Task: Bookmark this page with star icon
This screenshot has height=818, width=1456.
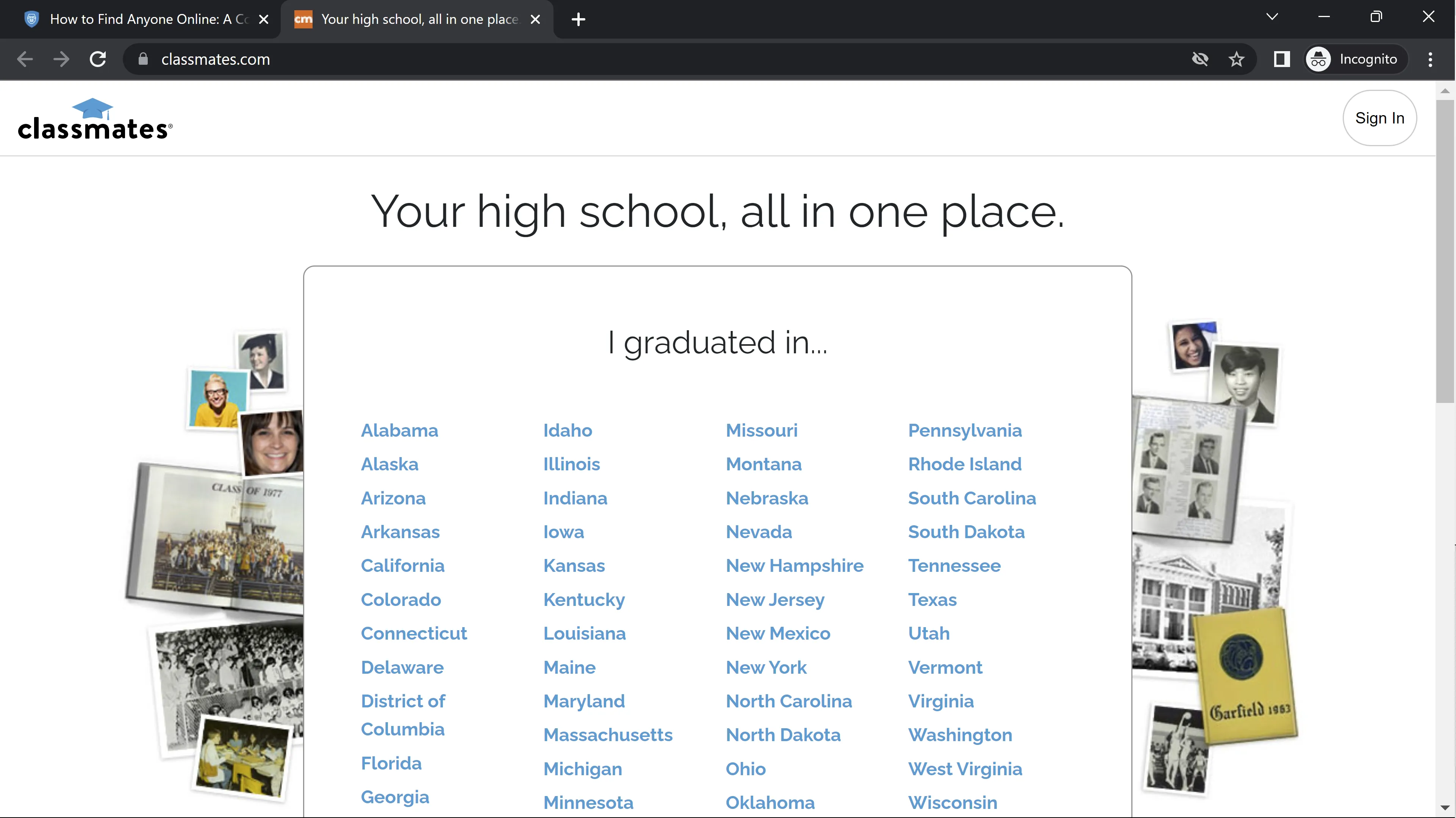Action: pyautogui.click(x=1236, y=59)
